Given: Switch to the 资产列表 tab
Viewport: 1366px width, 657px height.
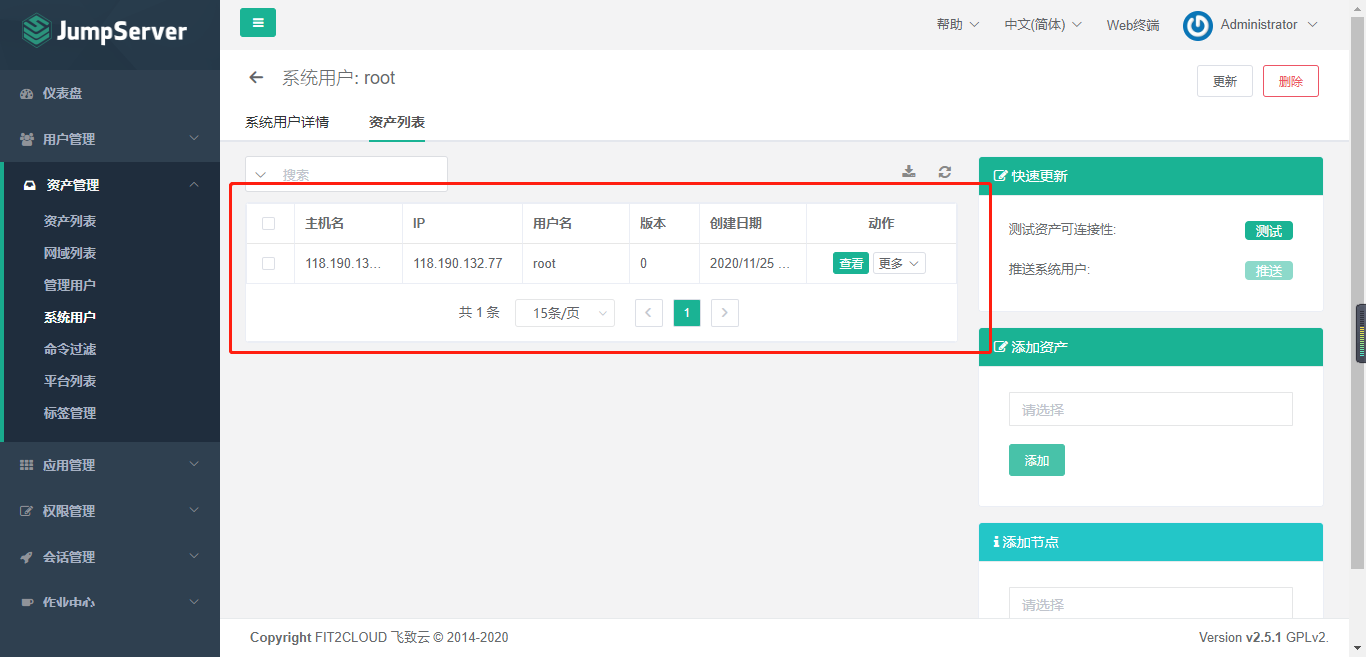Looking at the screenshot, I should [x=397, y=123].
